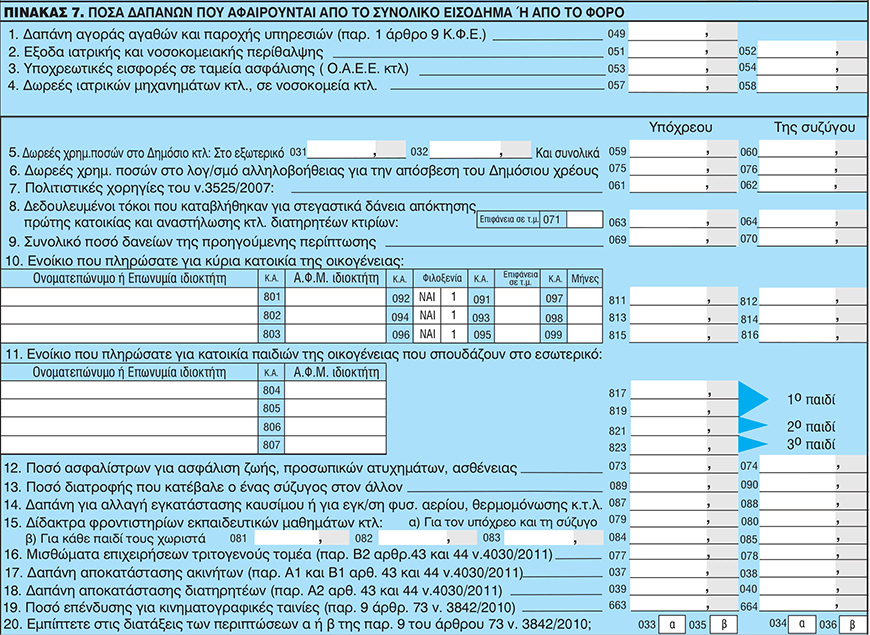Focus the fuel installation expense field 087
Image resolution: width=870 pixels, height=635 pixels.
[x=684, y=501]
